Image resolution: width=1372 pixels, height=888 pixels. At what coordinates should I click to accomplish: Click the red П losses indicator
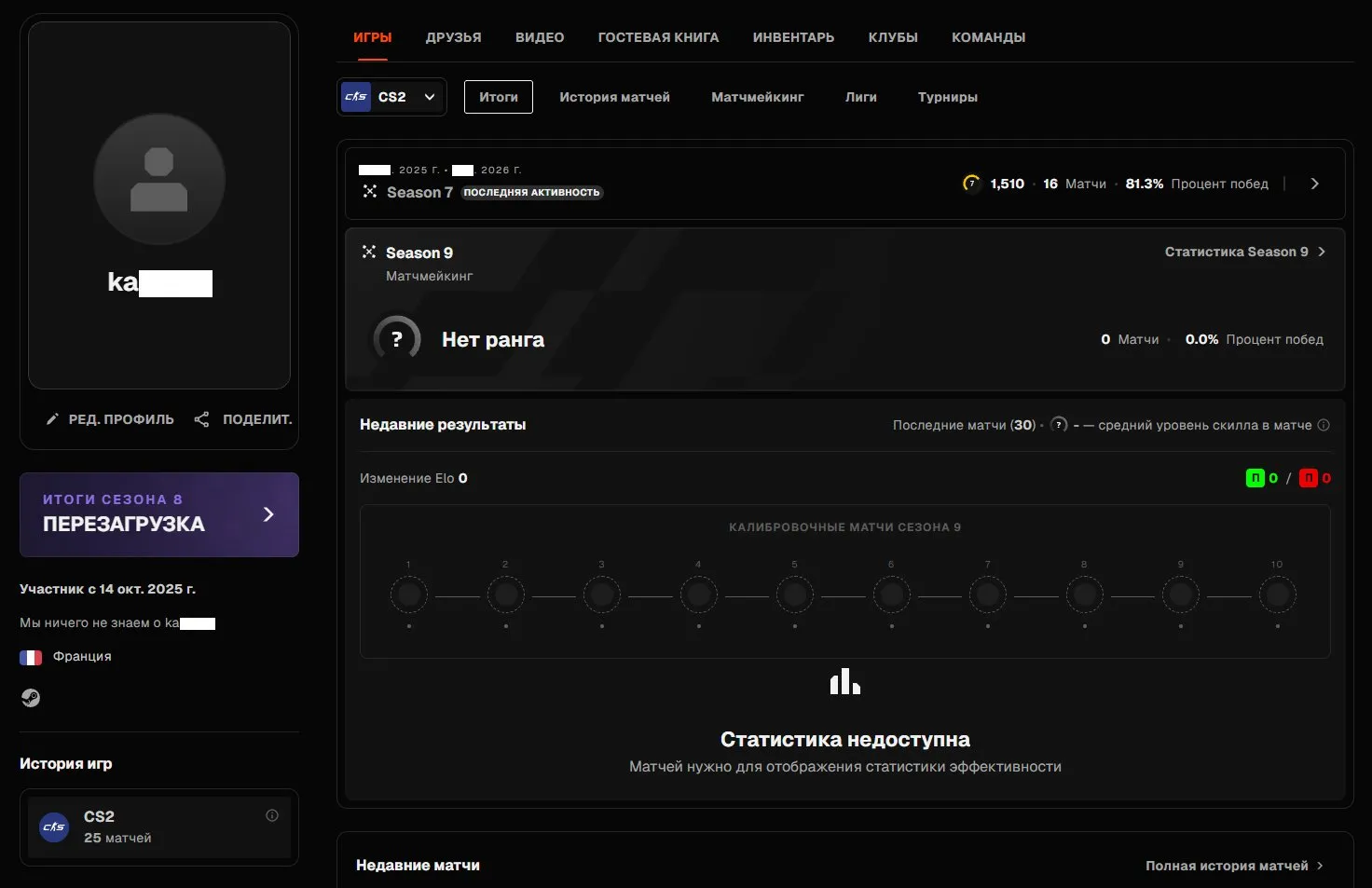coord(1309,478)
